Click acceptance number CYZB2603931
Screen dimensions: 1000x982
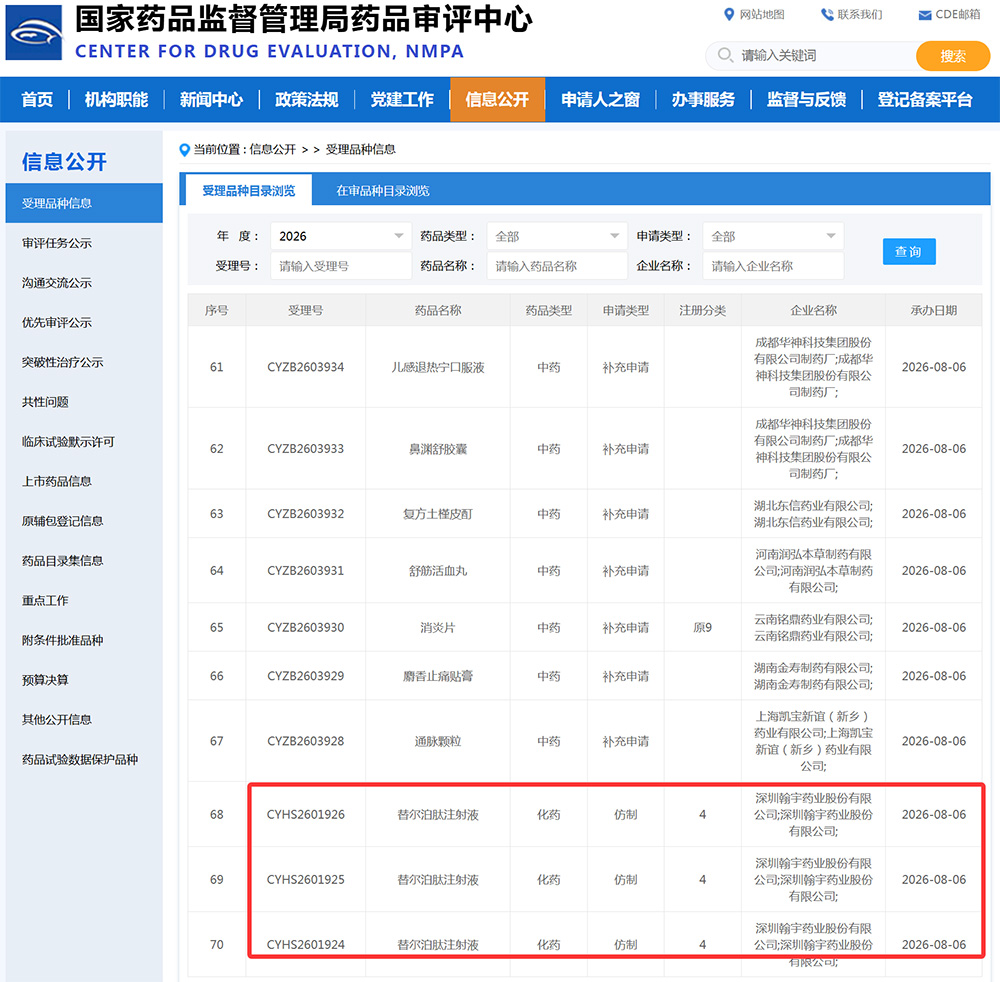pyautogui.click(x=305, y=570)
